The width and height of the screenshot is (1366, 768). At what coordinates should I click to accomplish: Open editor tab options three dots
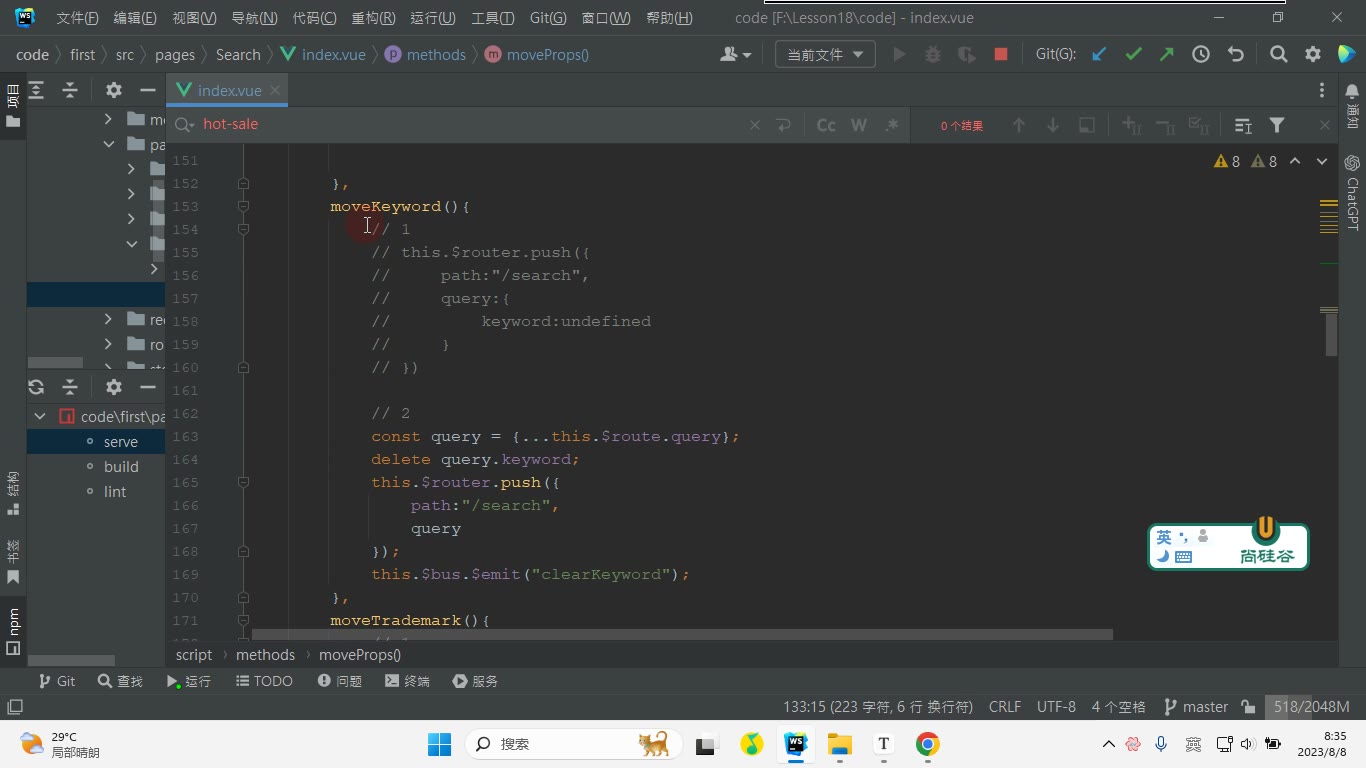click(1322, 90)
